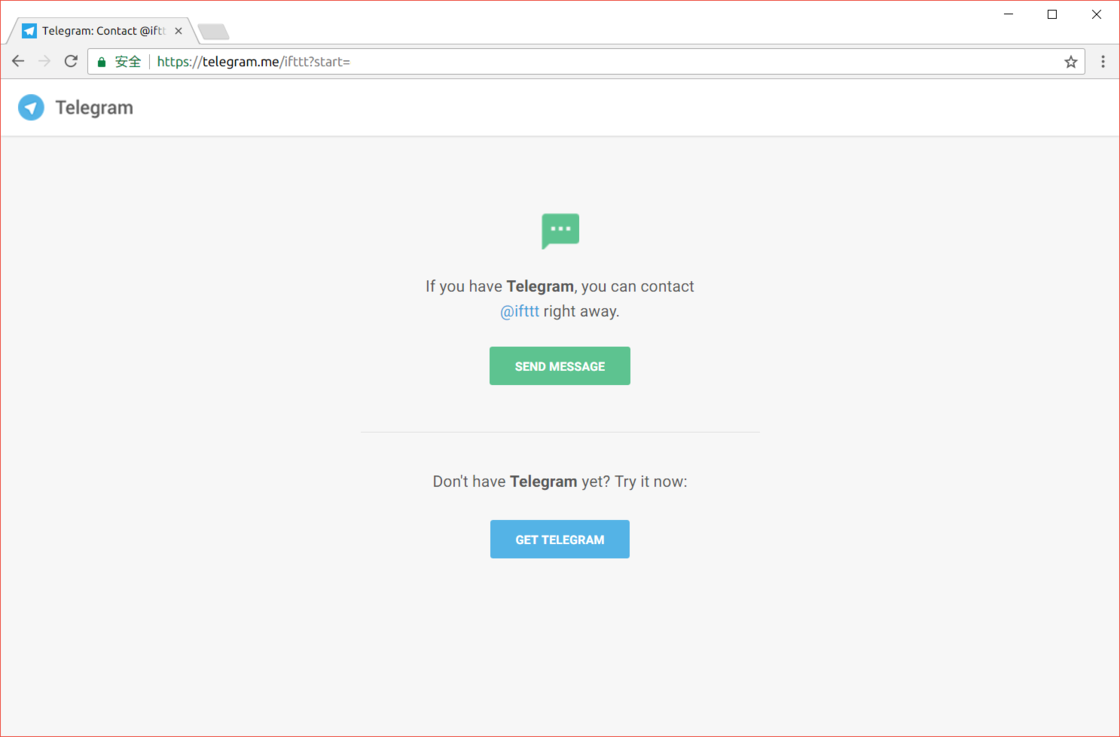The width and height of the screenshot is (1120, 737).
Task: Open the @ifttt link
Action: point(519,311)
